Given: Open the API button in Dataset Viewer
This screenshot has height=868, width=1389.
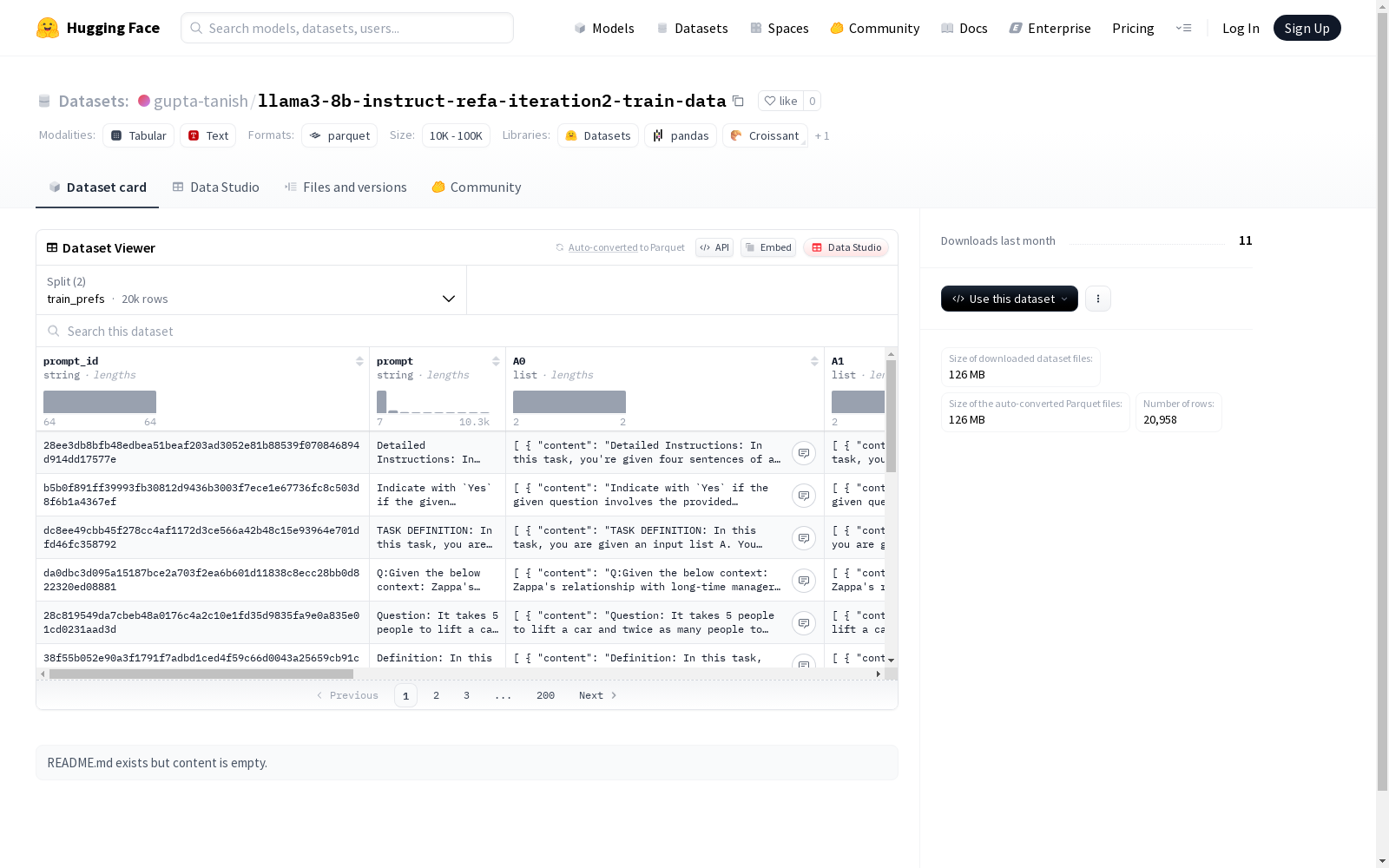Looking at the screenshot, I should [714, 247].
